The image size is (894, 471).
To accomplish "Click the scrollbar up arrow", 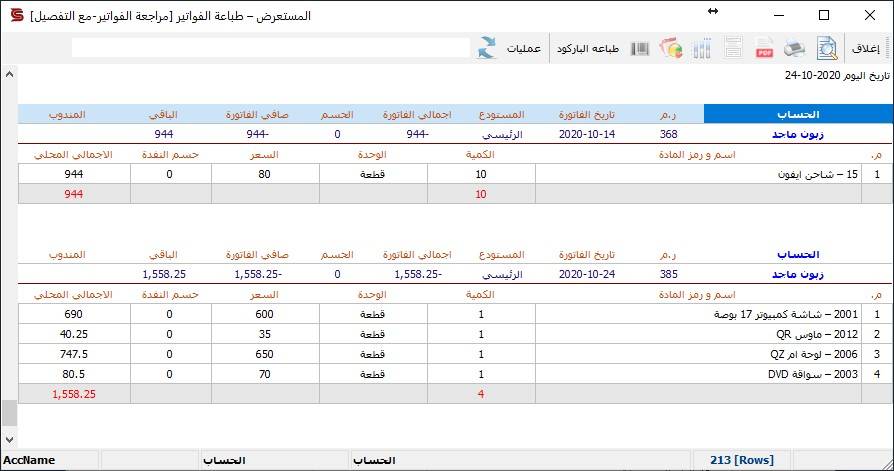I will click(x=9, y=75).
